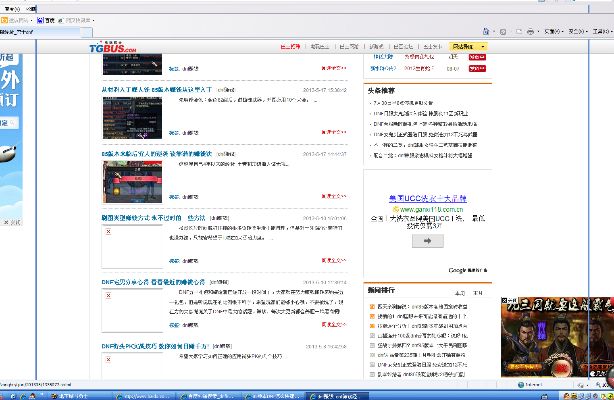Image resolution: width=614 pixels, height=400 pixels.
Task: Click the RSS feeds icon in command bar
Action: pos(503,32)
